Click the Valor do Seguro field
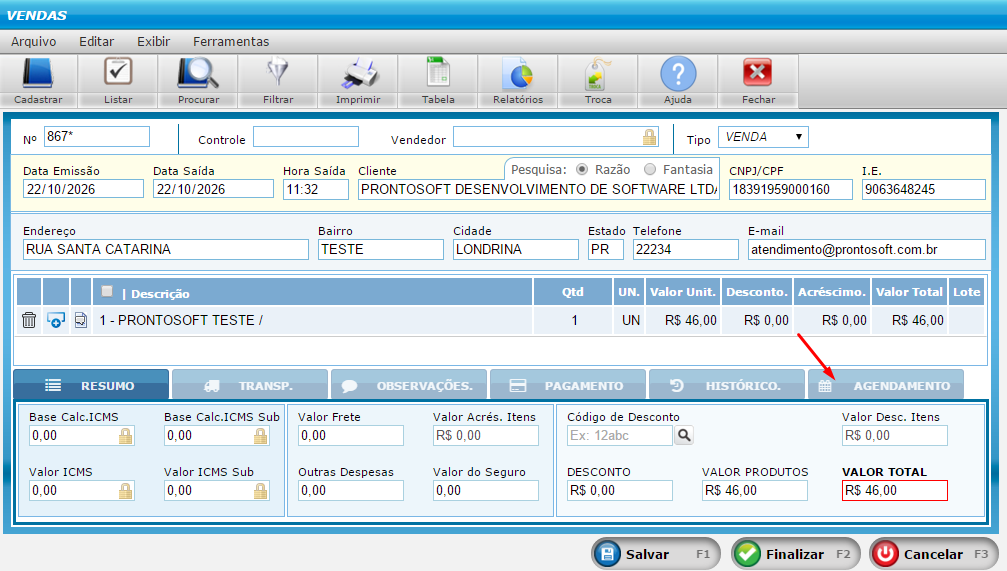This screenshot has width=1007, height=571. tap(486, 491)
